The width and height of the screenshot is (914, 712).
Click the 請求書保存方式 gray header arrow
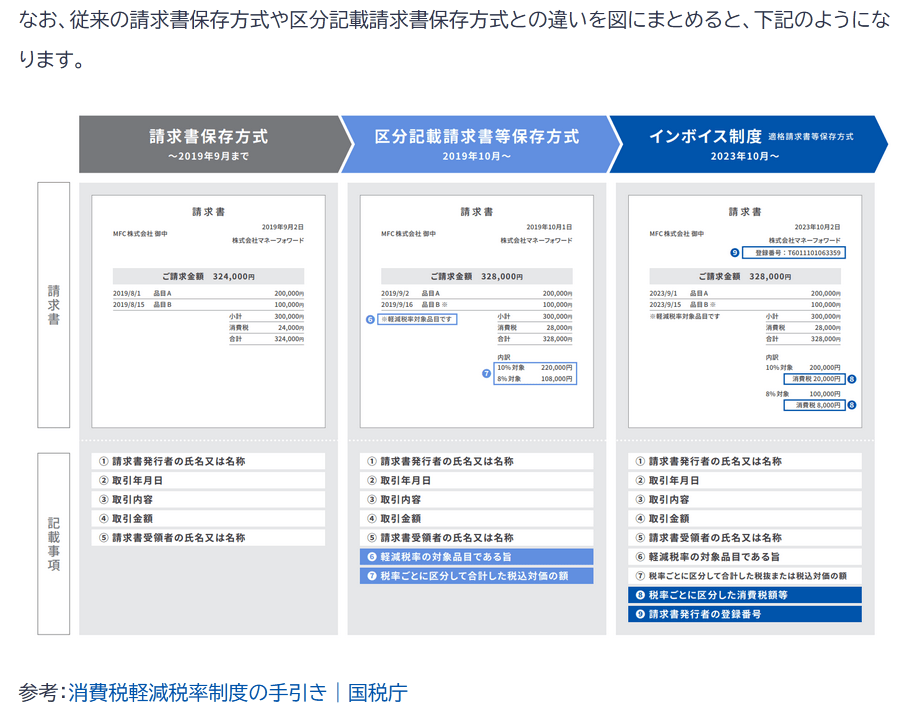(x=208, y=144)
